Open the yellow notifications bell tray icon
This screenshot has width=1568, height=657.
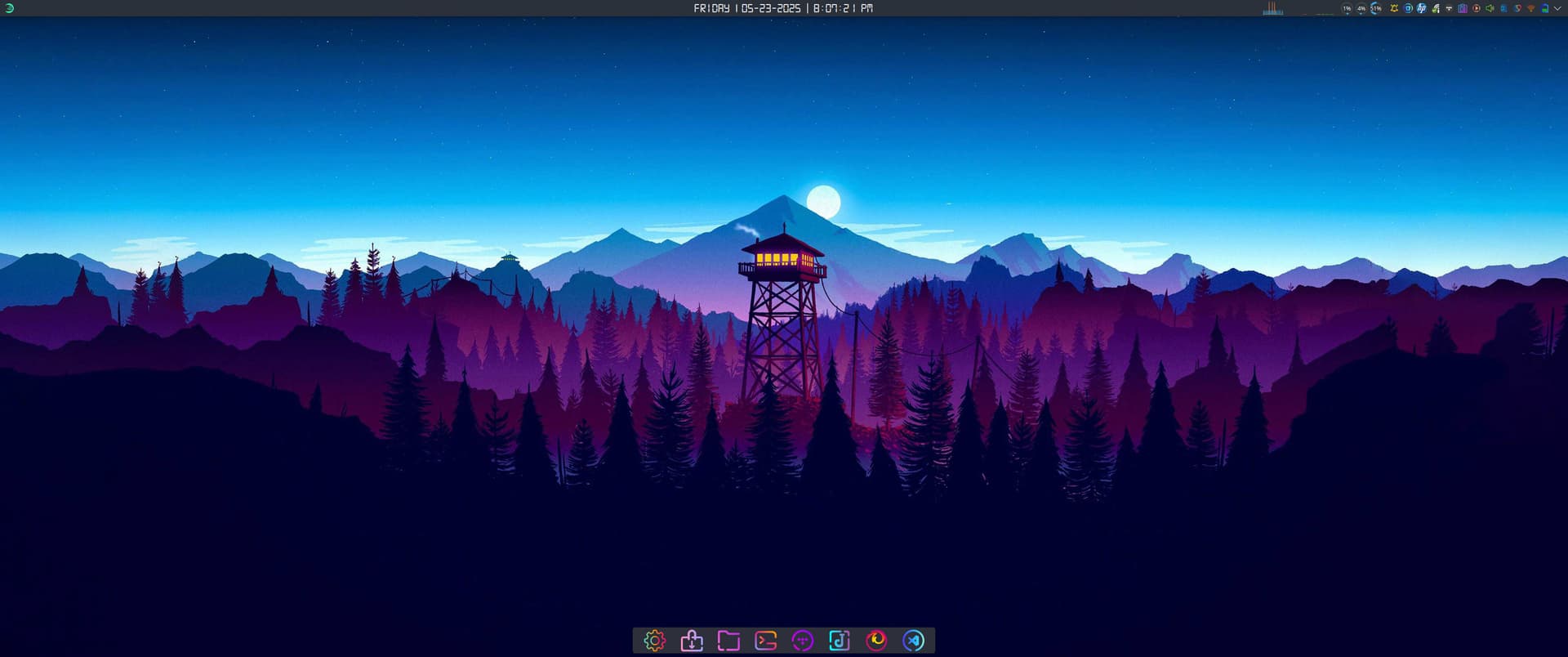pyautogui.click(x=1394, y=8)
